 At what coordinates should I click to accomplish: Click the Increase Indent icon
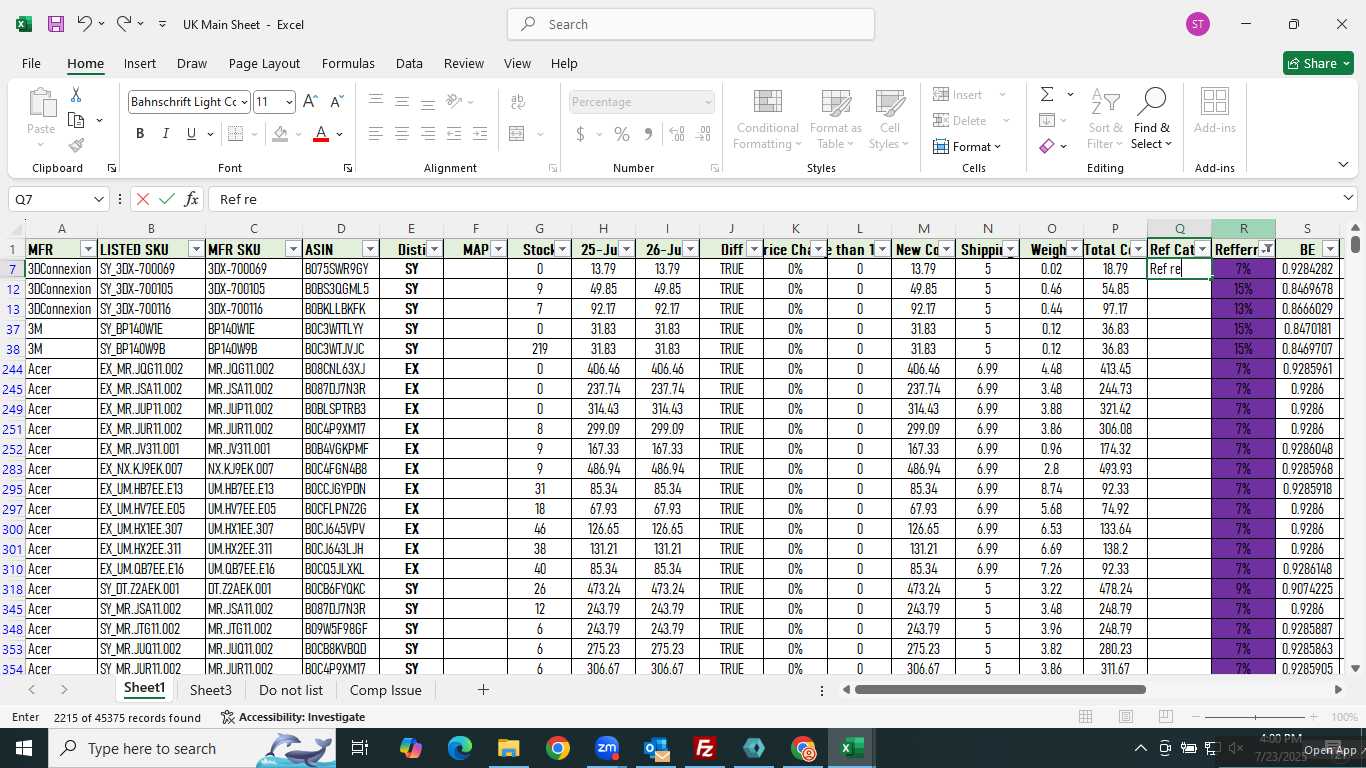tap(480, 134)
